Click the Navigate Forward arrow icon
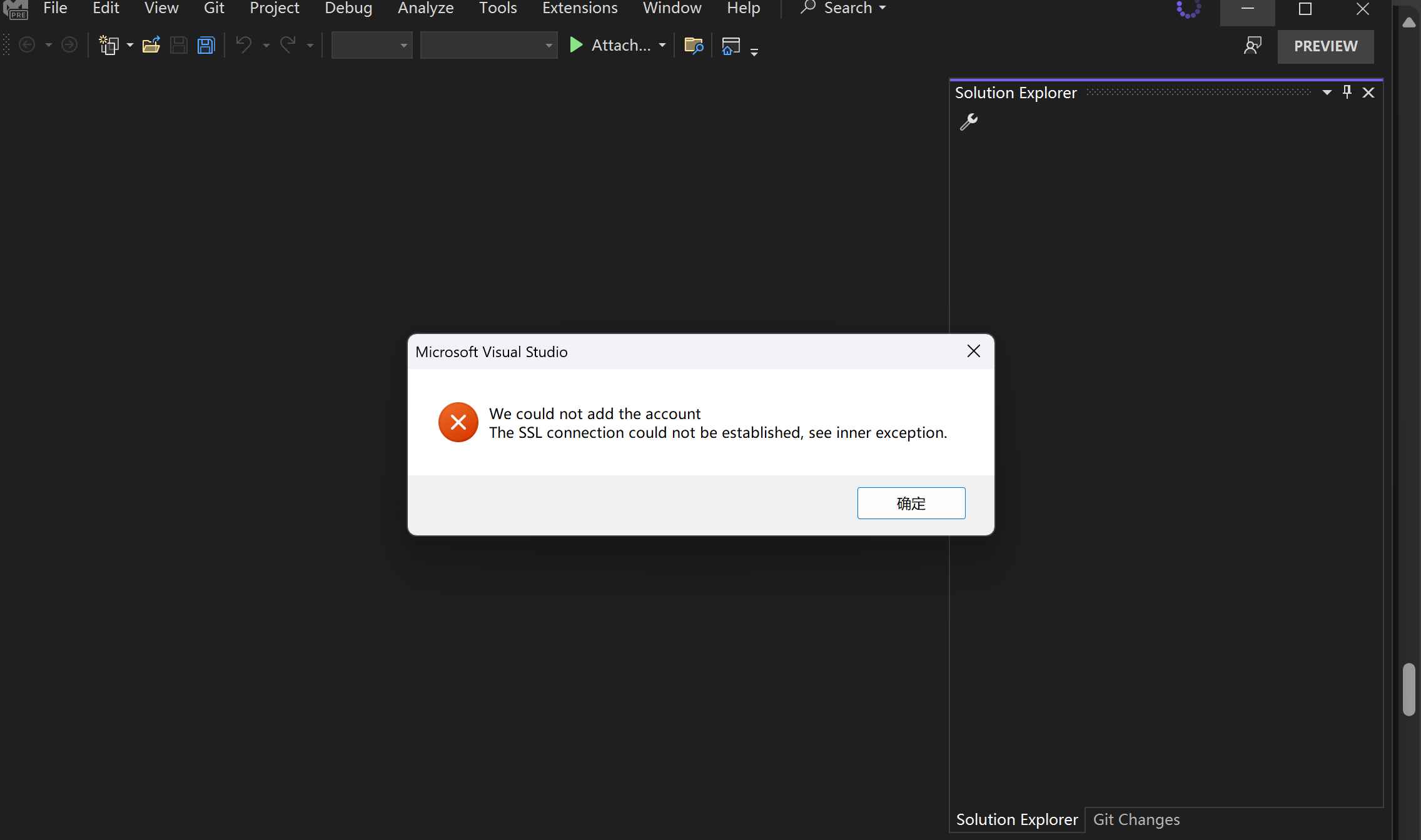The height and width of the screenshot is (840, 1421). pos(69,45)
